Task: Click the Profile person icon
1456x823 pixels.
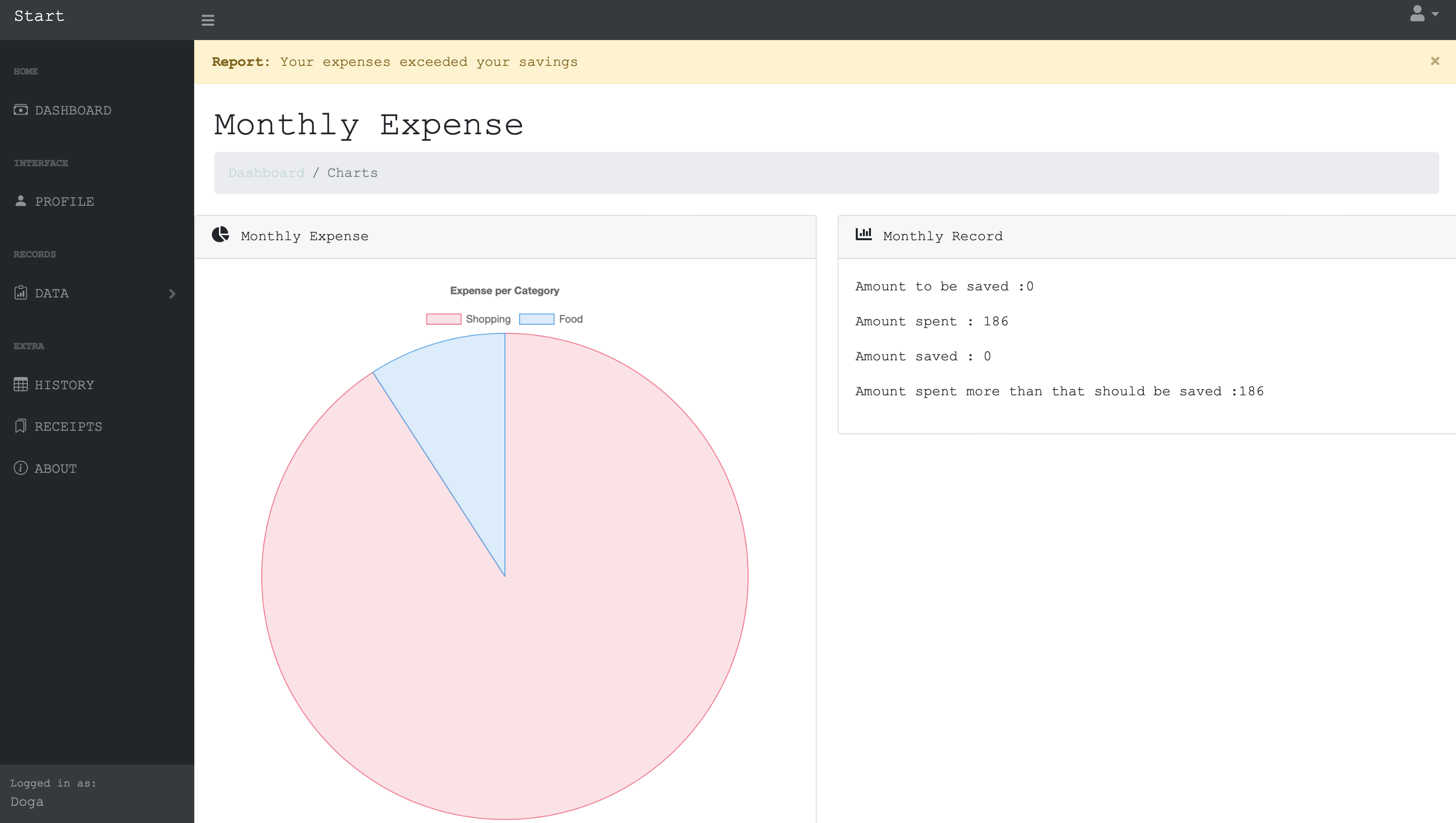Action: [20, 201]
